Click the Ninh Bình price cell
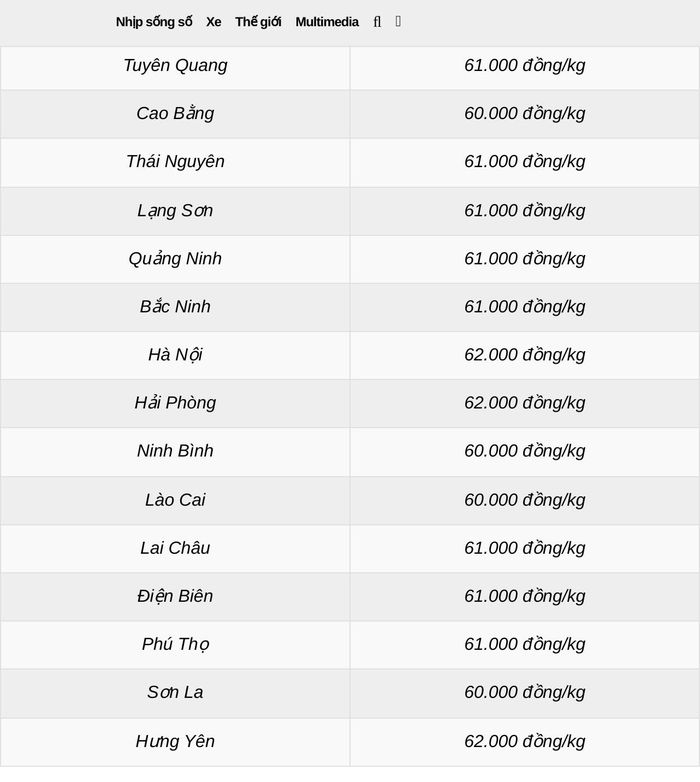Image resolution: width=700 pixels, height=782 pixels. tap(525, 451)
